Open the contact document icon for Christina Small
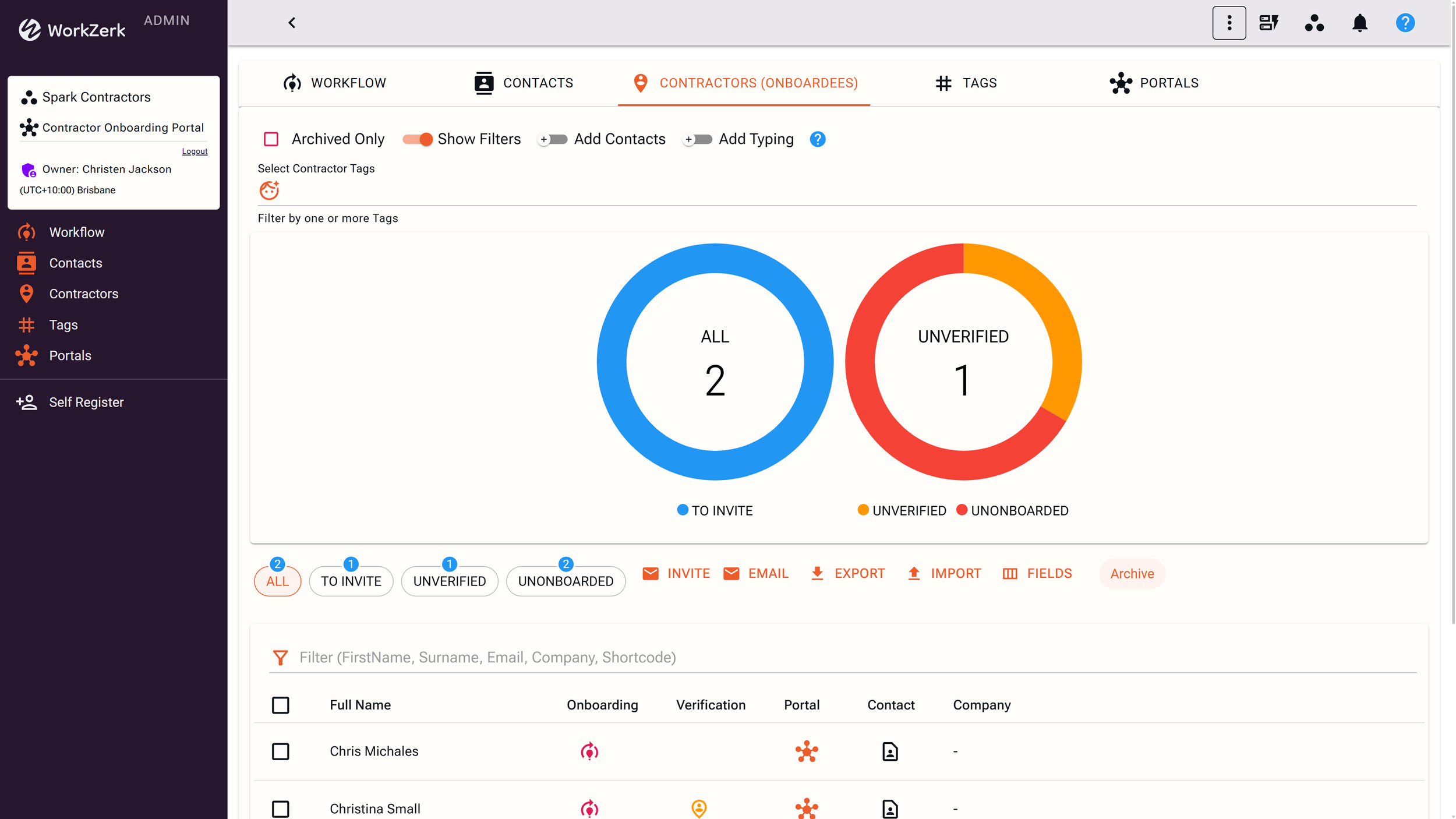 [x=889, y=809]
